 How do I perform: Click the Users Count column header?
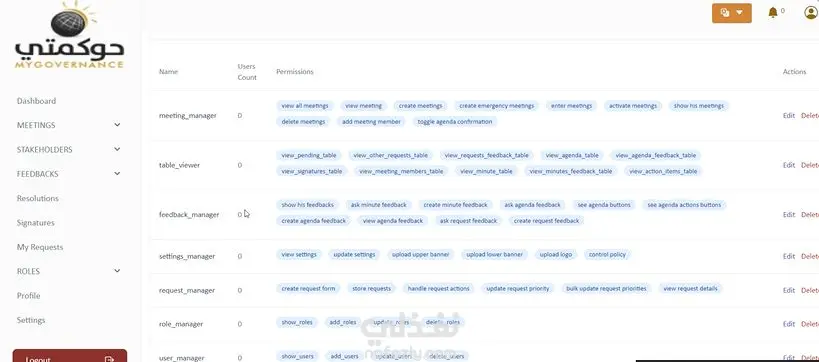(247, 72)
